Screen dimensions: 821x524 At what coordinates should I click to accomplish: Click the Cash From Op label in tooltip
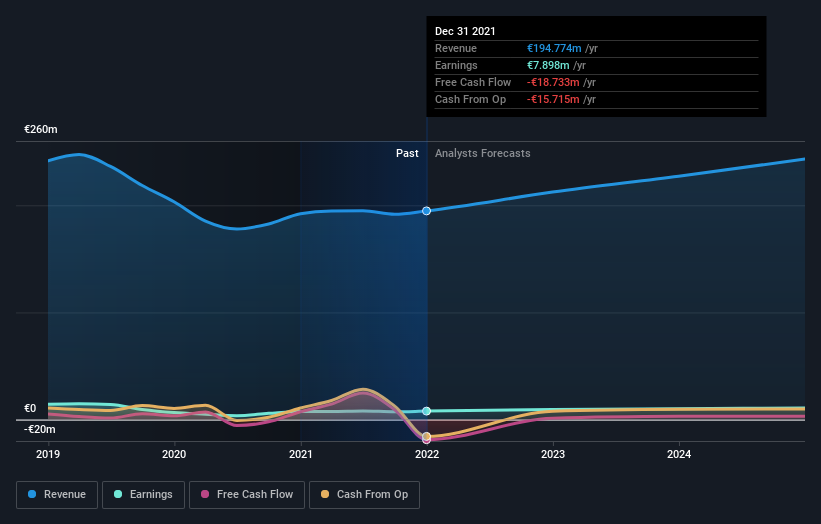pos(470,99)
